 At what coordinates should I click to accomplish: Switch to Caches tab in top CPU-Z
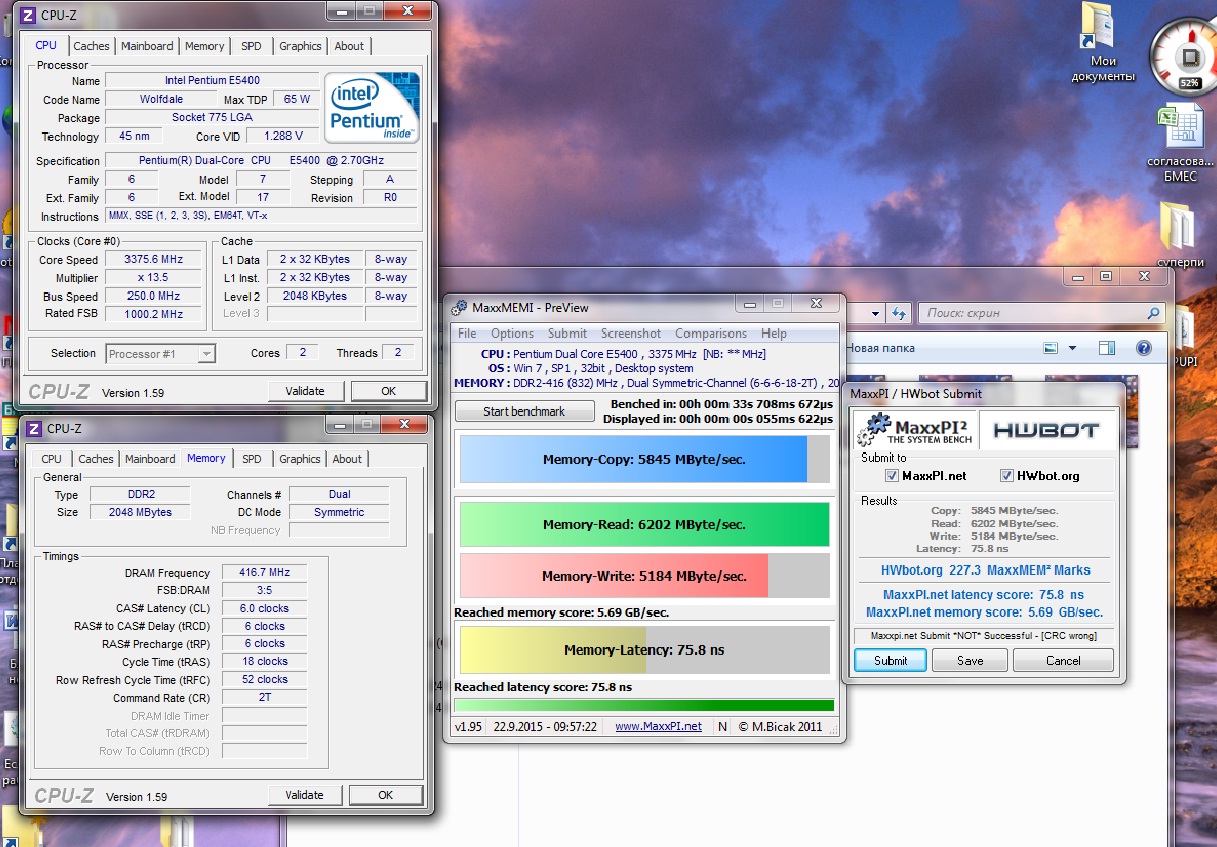point(91,46)
